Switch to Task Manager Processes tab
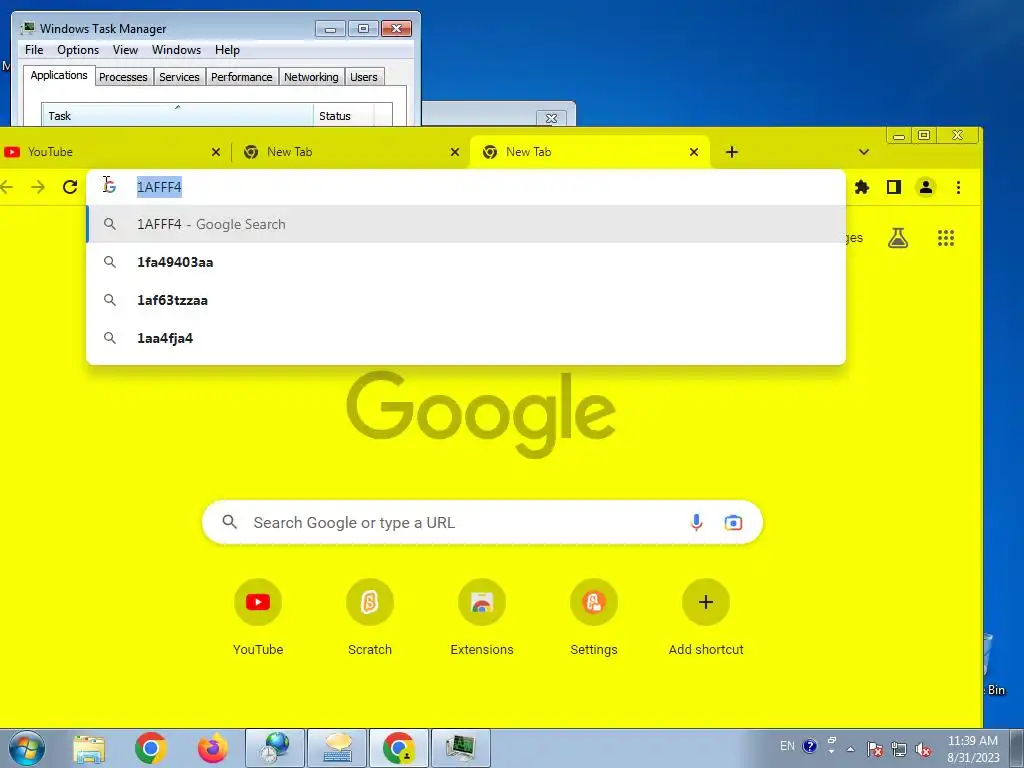The width and height of the screenshot is (1024, 768). 123,77
